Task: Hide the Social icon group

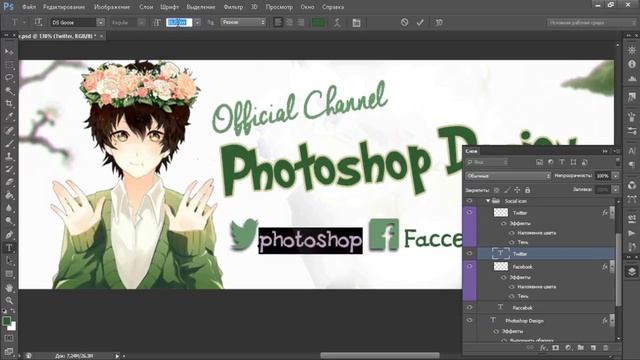Action: (469, 201)
